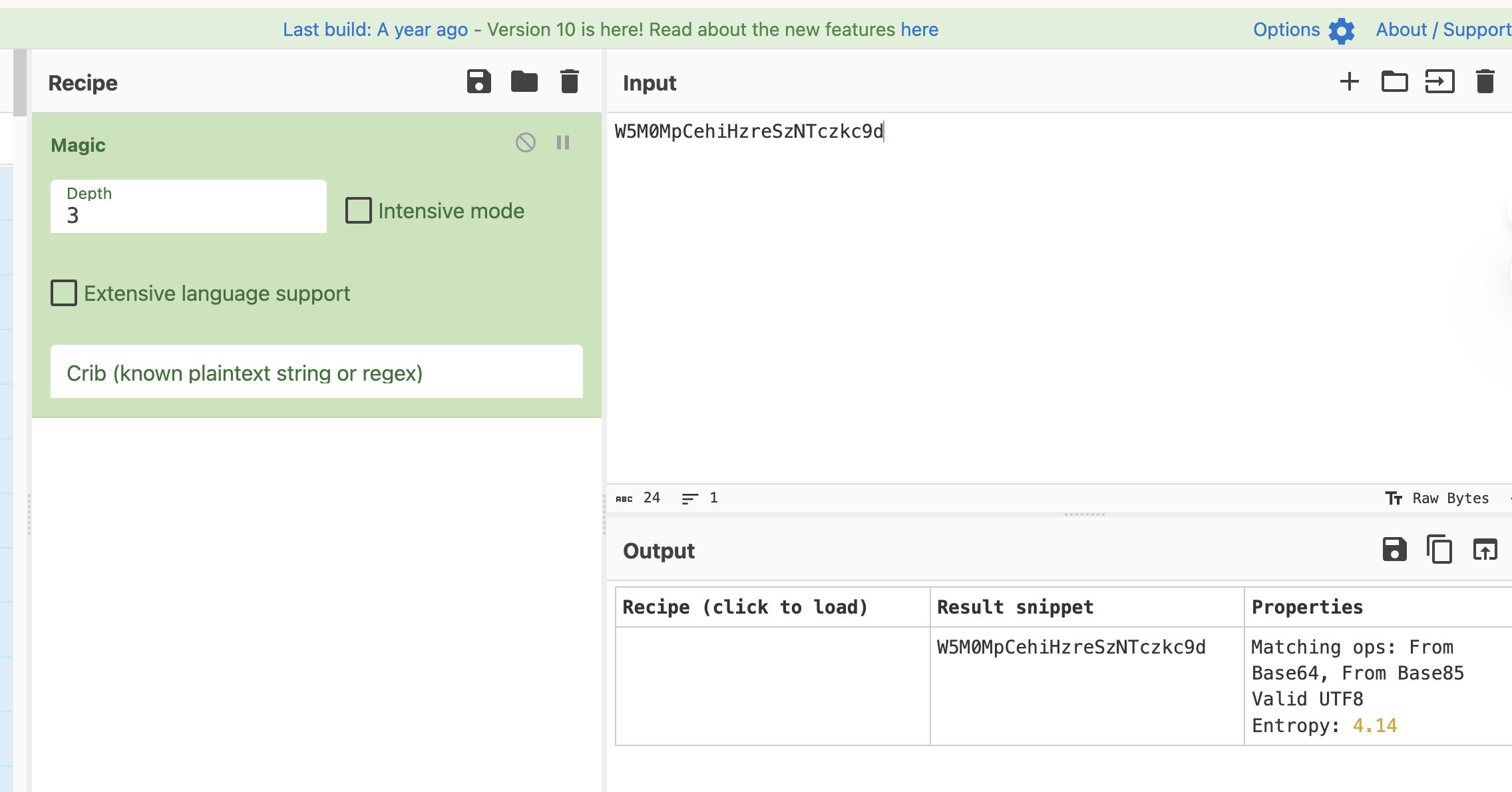Click the operations panel scrollbar

pyautogui.click(x=20, y=83)
